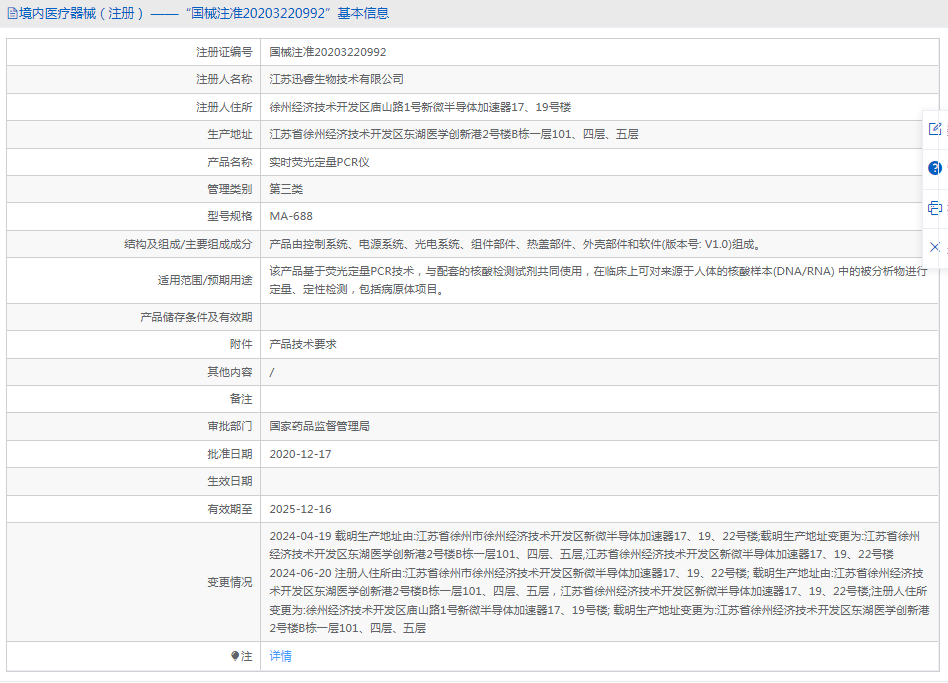Click the 管理类别 label
Viewport: 948px width, 683px height.
tap(229, 189)
